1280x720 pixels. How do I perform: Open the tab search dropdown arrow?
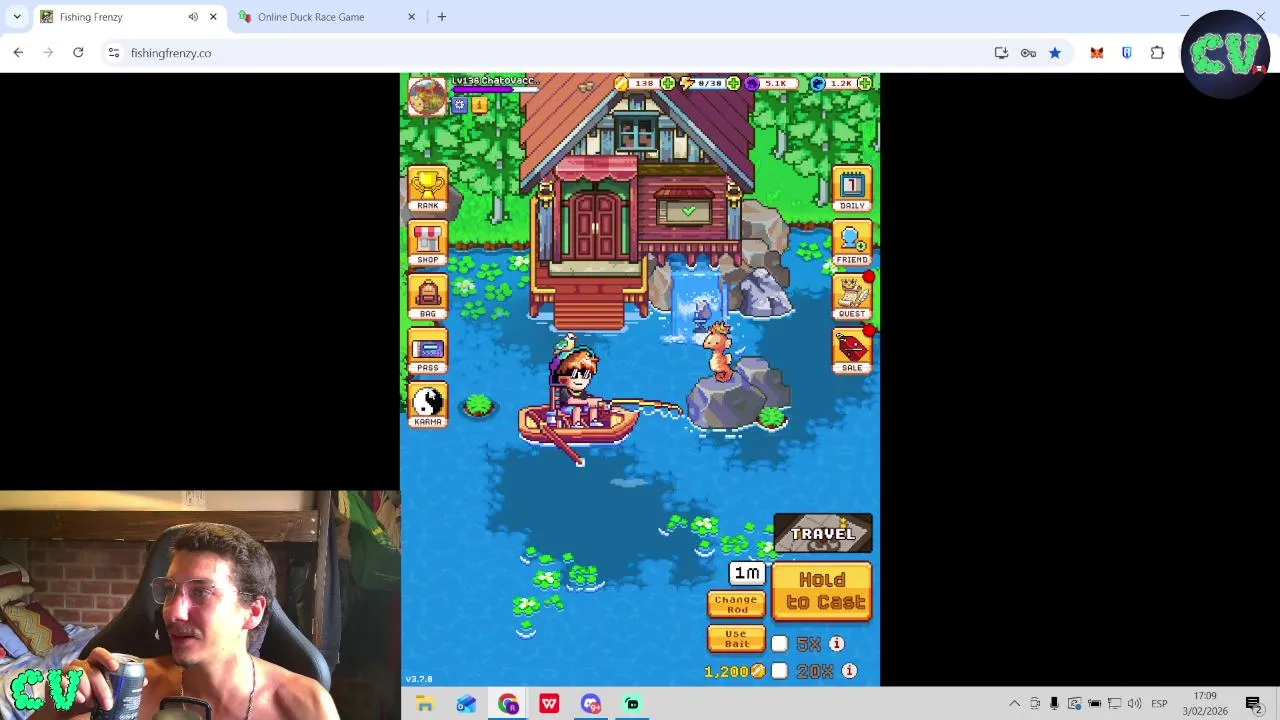click(x=17, y=17)
